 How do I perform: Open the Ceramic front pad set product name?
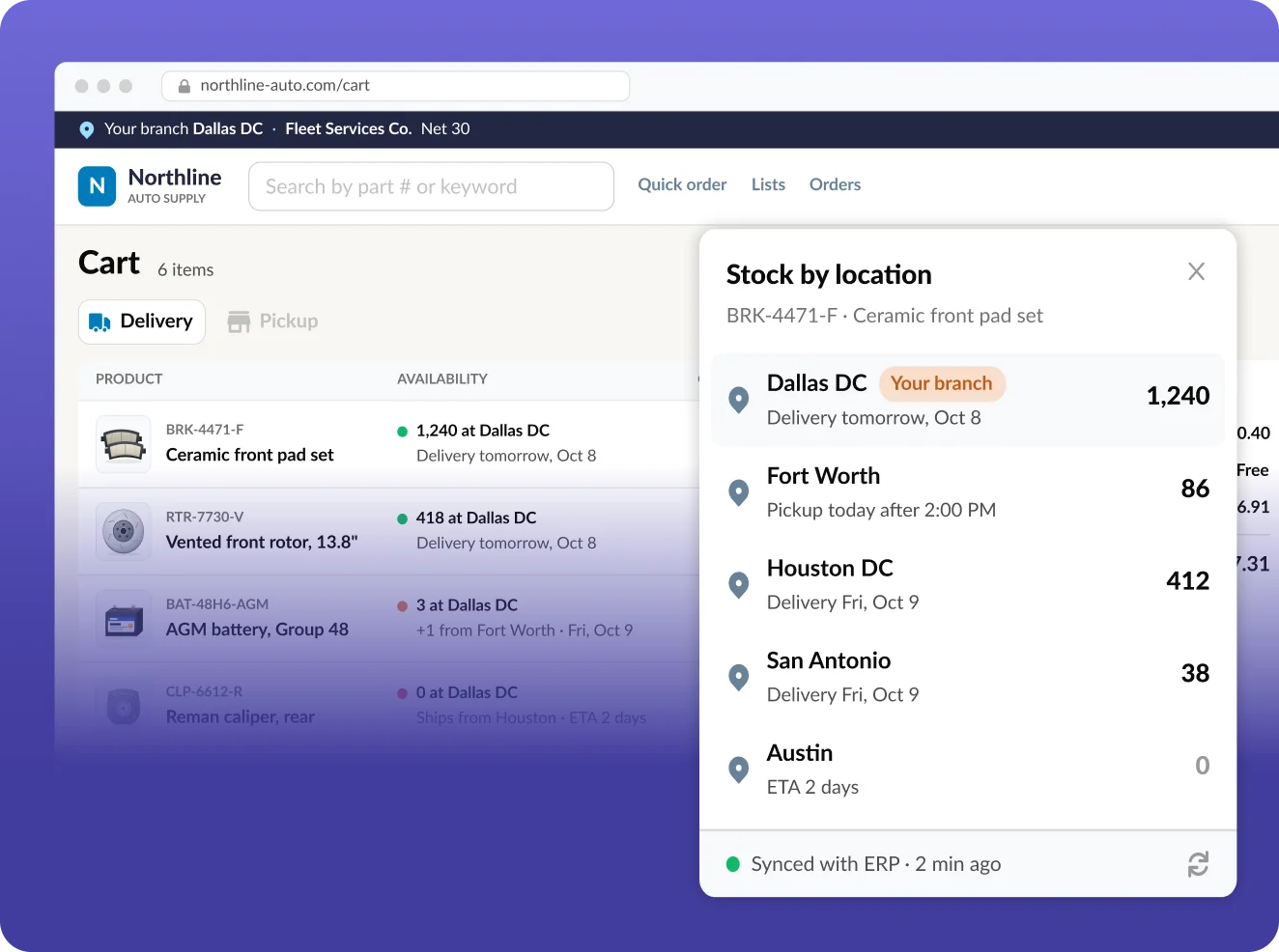click(250, 455)
